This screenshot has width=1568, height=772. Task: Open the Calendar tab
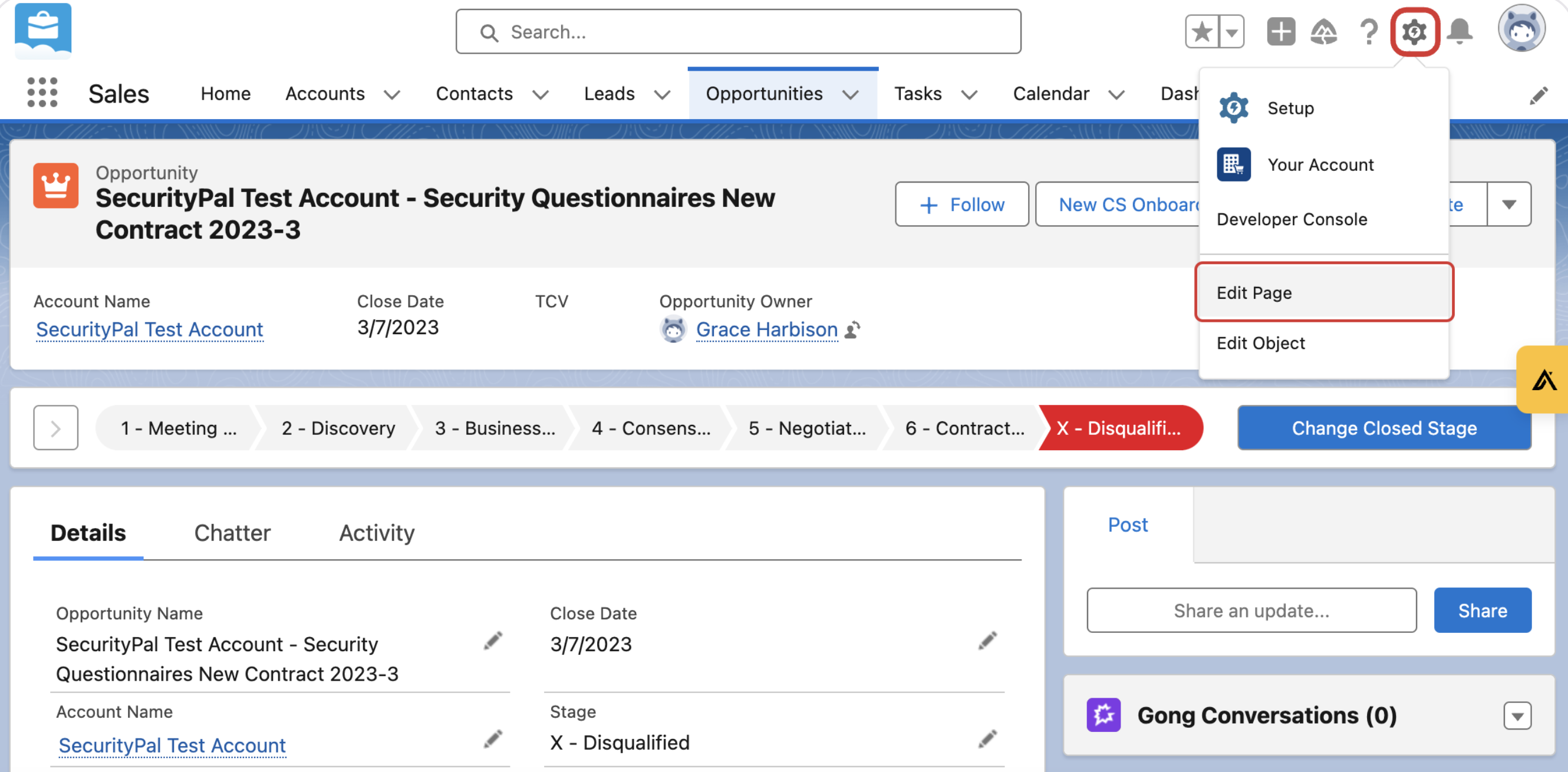1051,94
